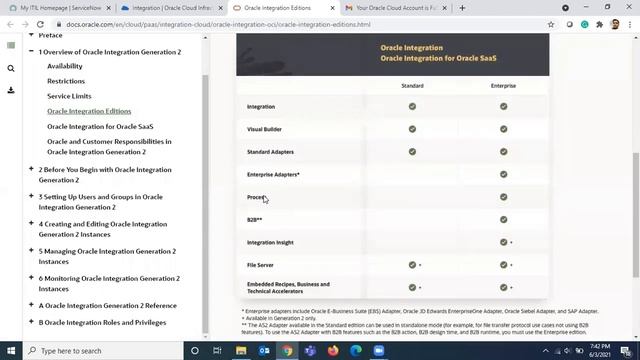The image size is (640, 360).
Task: Click the Visual Builder row label
Action: click(264, 129)
